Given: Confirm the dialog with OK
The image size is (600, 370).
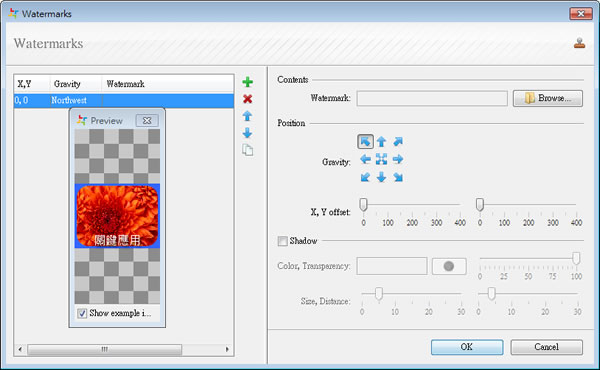Looking at the screenshot, I should [467, 347].
